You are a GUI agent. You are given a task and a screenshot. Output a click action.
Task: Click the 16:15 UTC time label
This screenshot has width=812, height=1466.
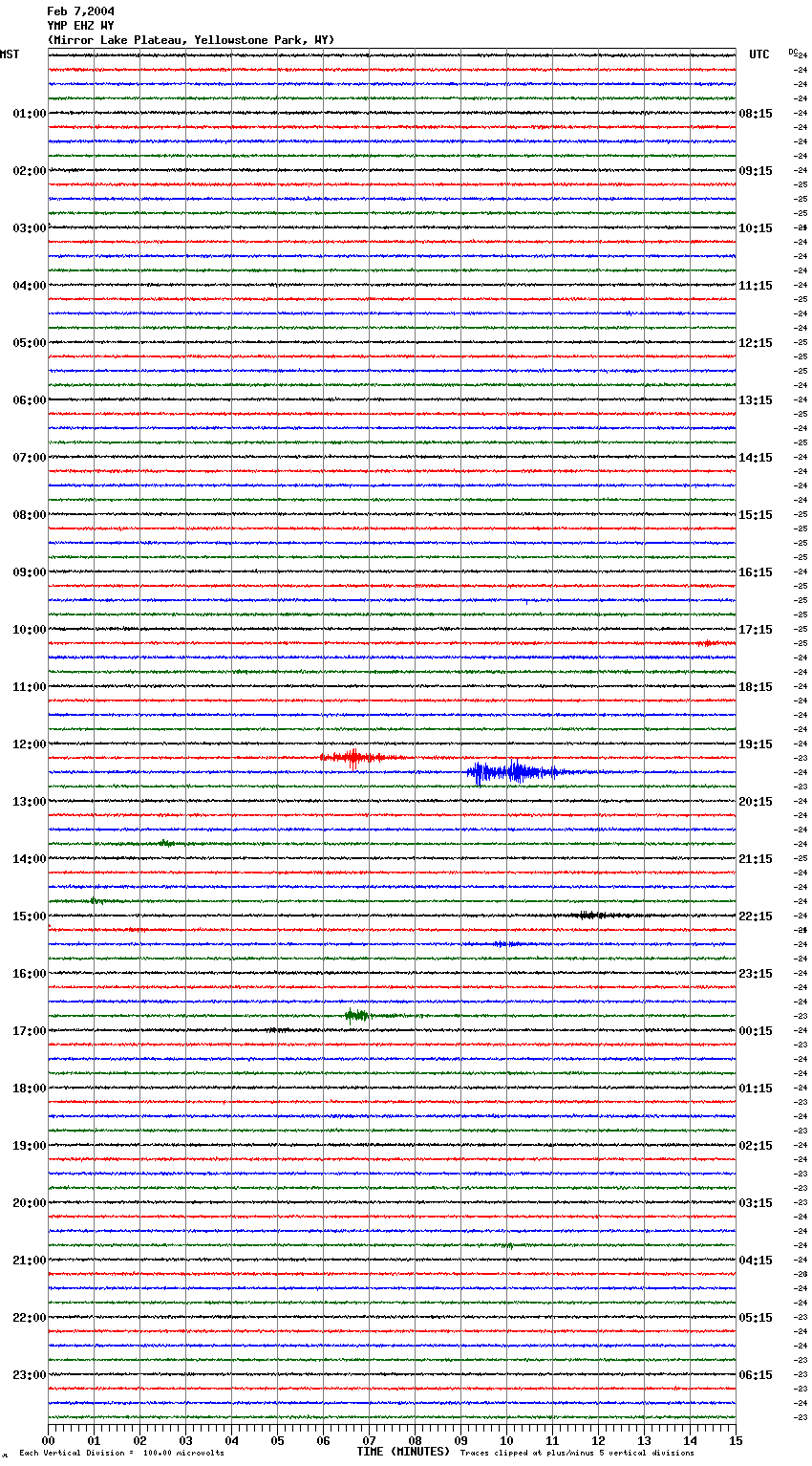(756, 572)
